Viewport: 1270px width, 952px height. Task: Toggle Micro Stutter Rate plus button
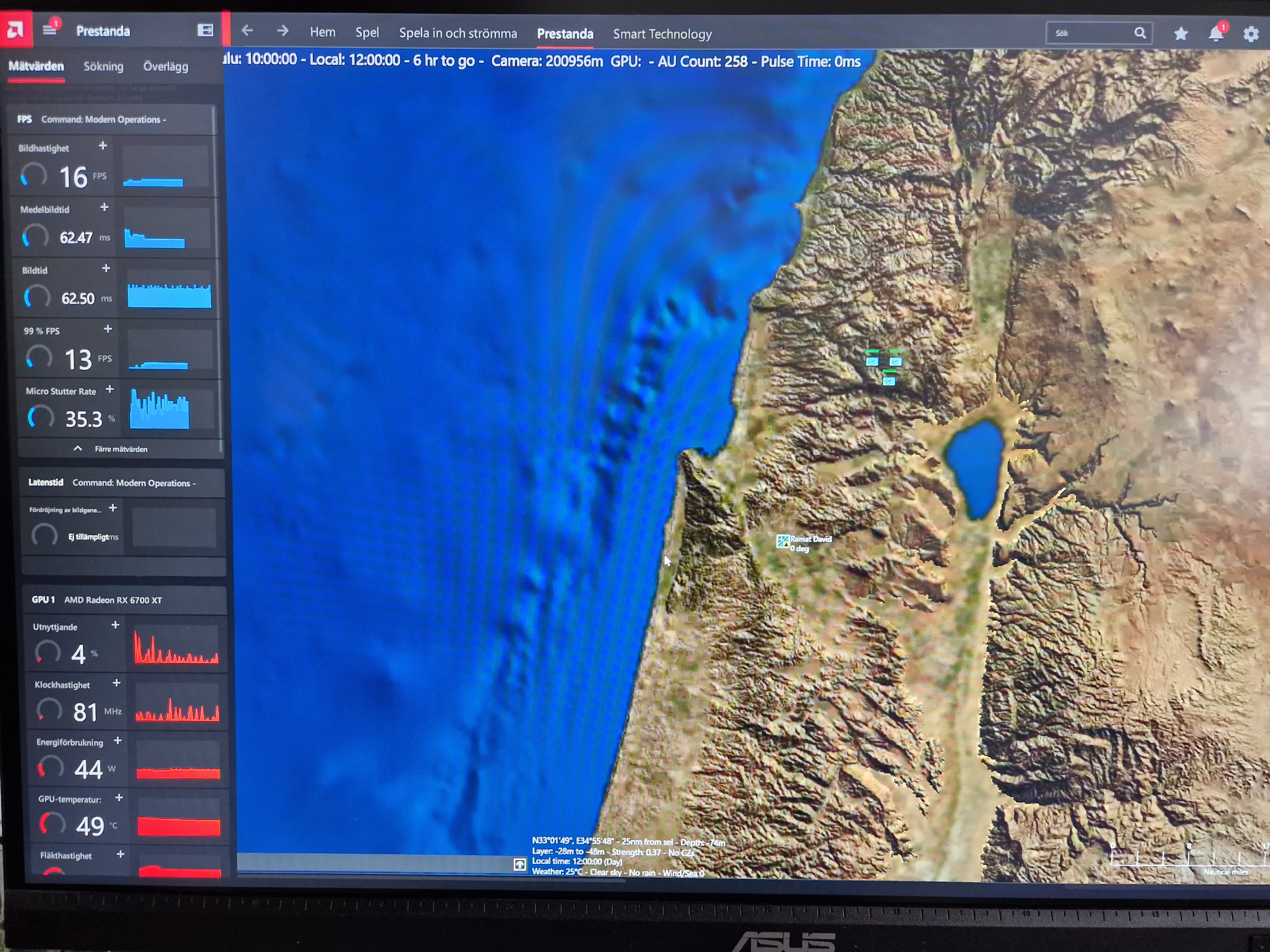pos(110,389)
